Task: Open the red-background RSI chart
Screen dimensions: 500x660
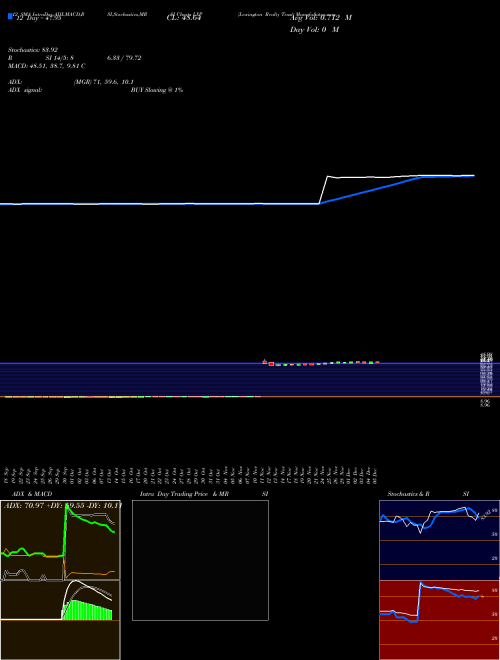Action: (x=439, y=620)
